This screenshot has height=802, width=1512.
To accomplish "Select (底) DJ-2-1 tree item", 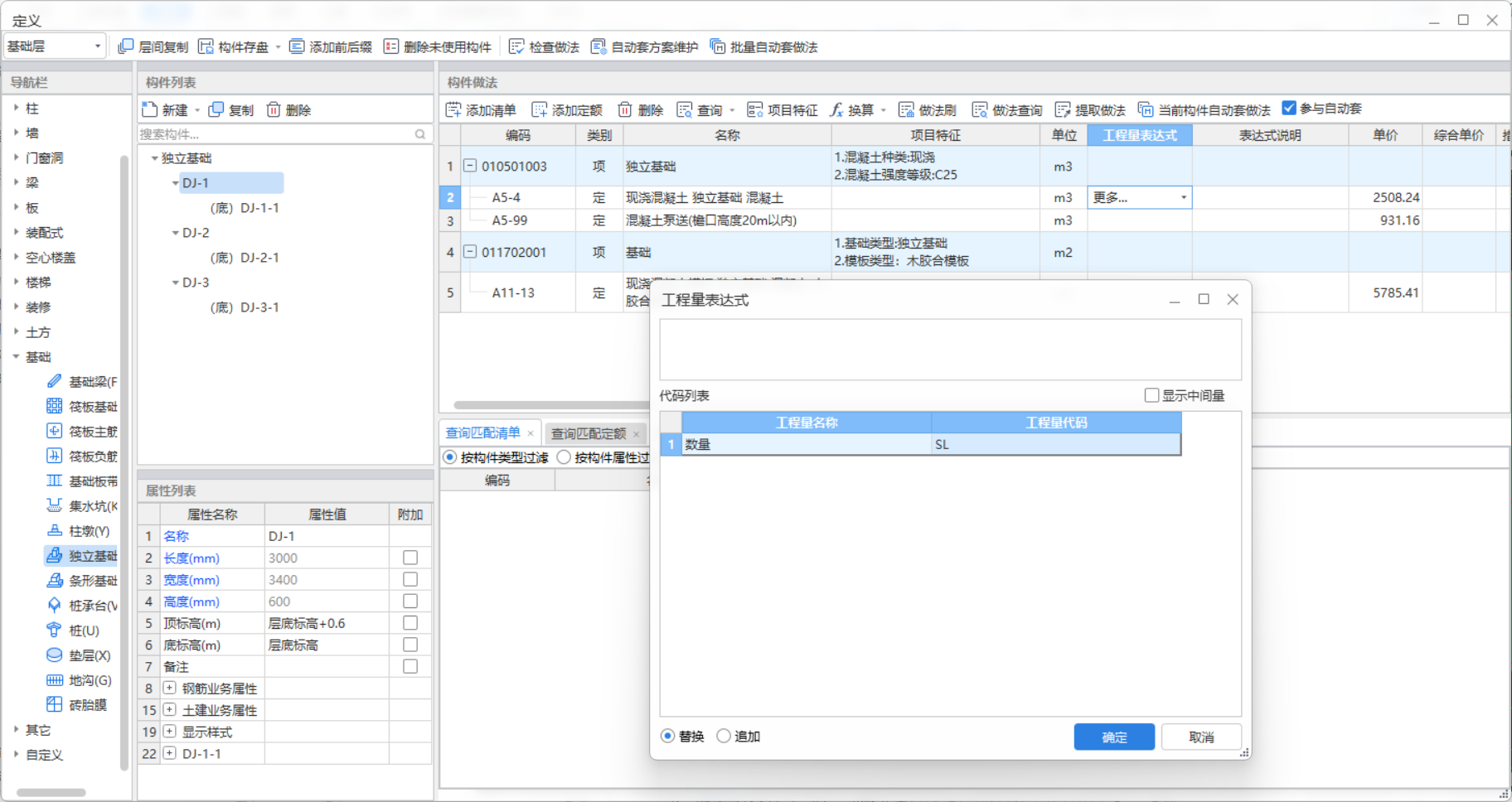I will [245, 258].
